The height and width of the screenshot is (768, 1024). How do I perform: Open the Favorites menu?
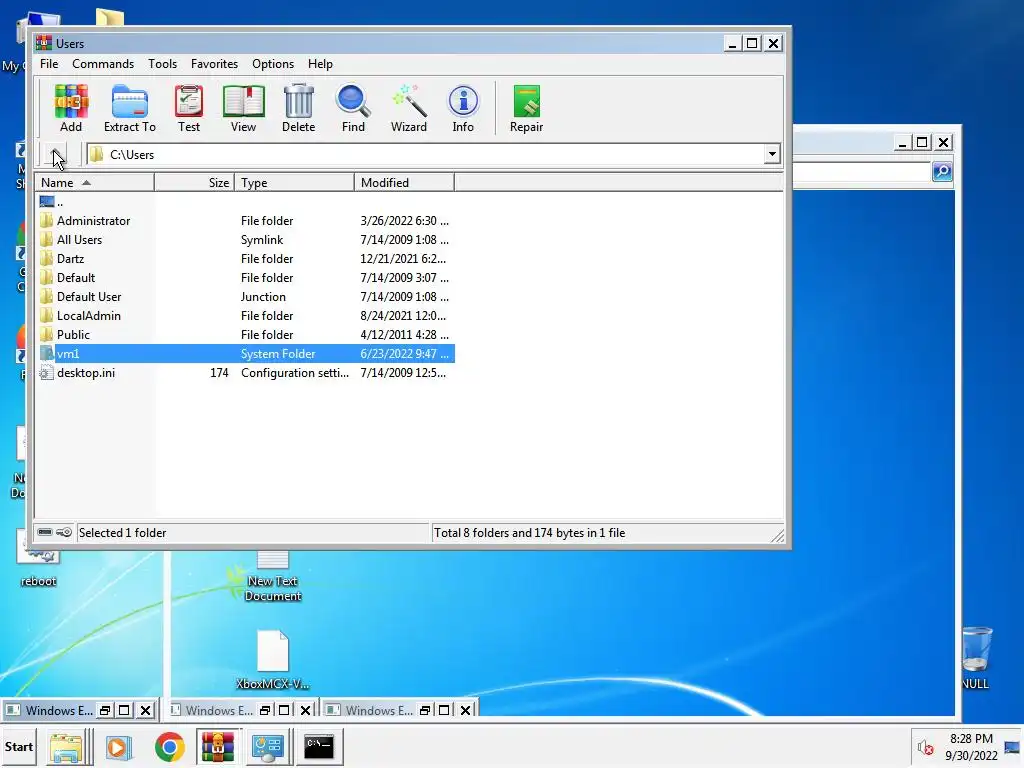tap(214, 64)
